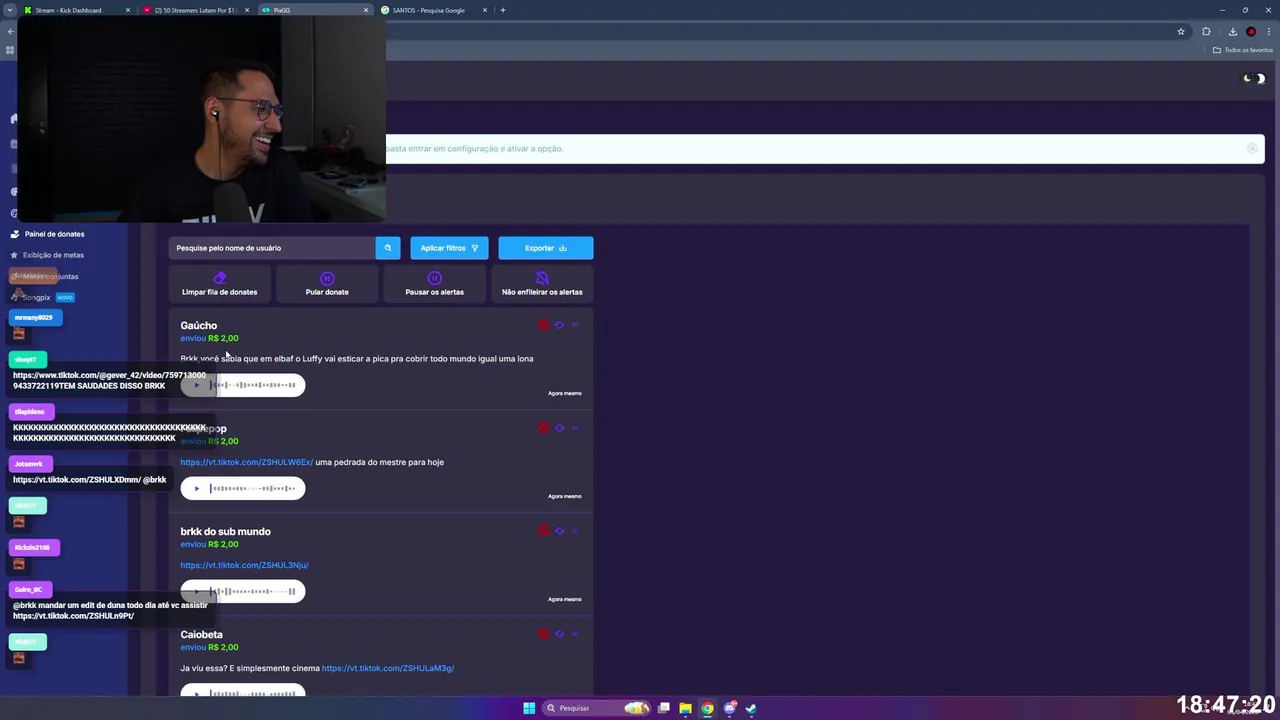The image size is (1280, 720).
Task: Open the tab search dropdown in Chrome
Action: [9, 10]
